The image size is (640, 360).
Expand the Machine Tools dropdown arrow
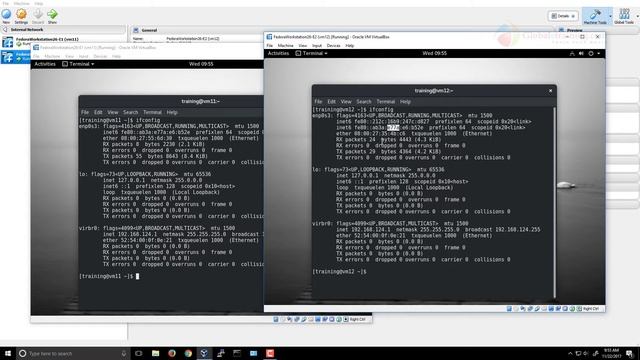click(610, 16)
